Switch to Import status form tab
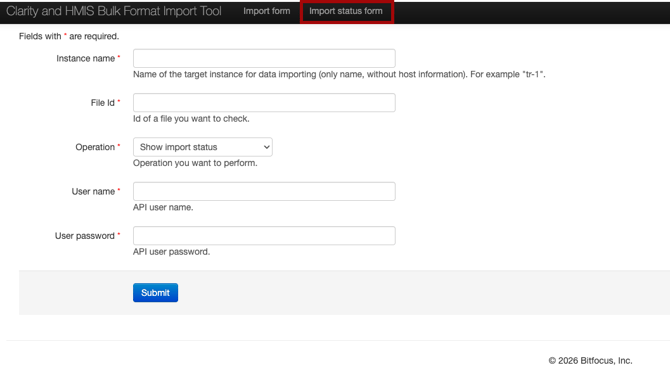Viewport: 670px width, 389px height. pos(346,11)
